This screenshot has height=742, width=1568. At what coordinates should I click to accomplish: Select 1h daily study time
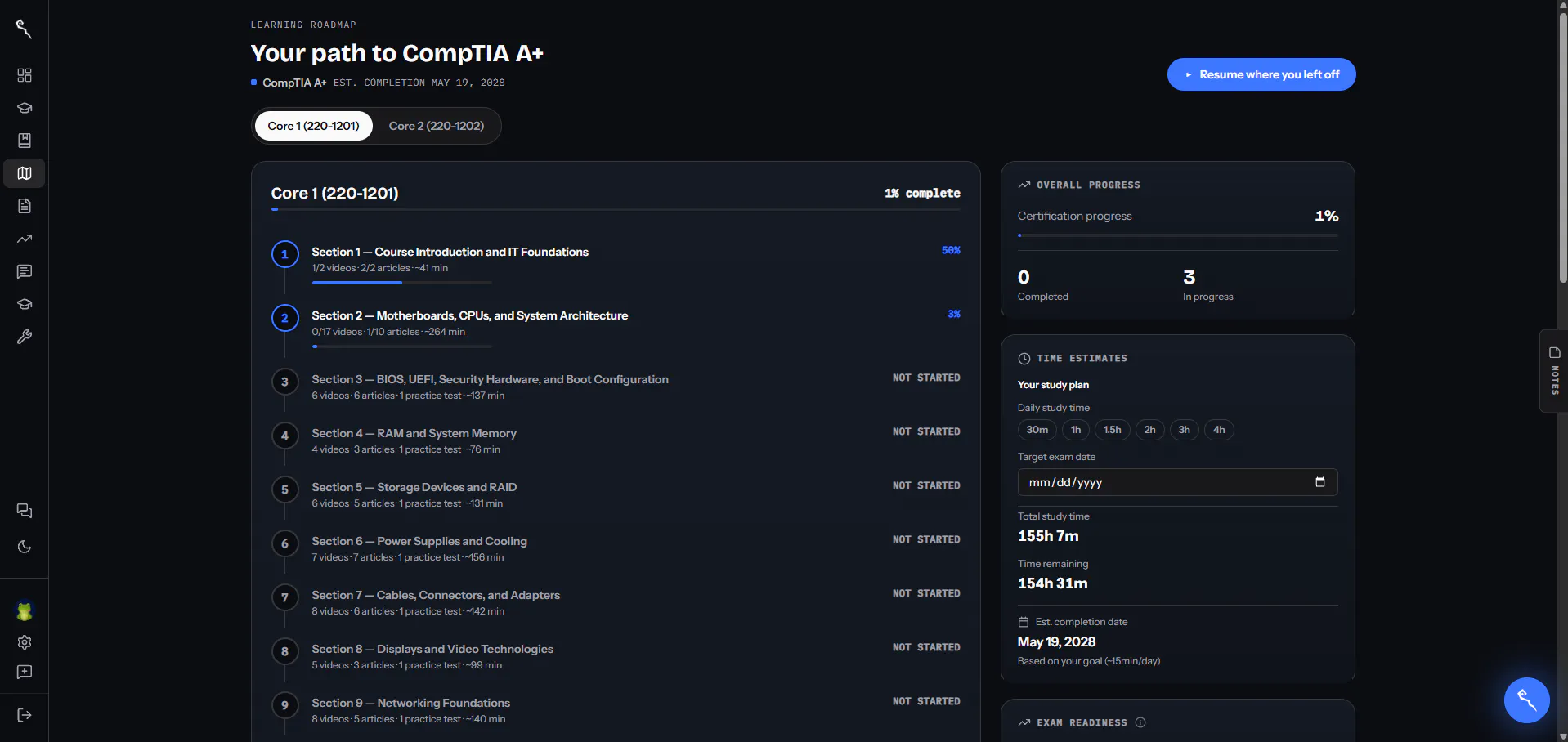click(x=1076, y=430)
